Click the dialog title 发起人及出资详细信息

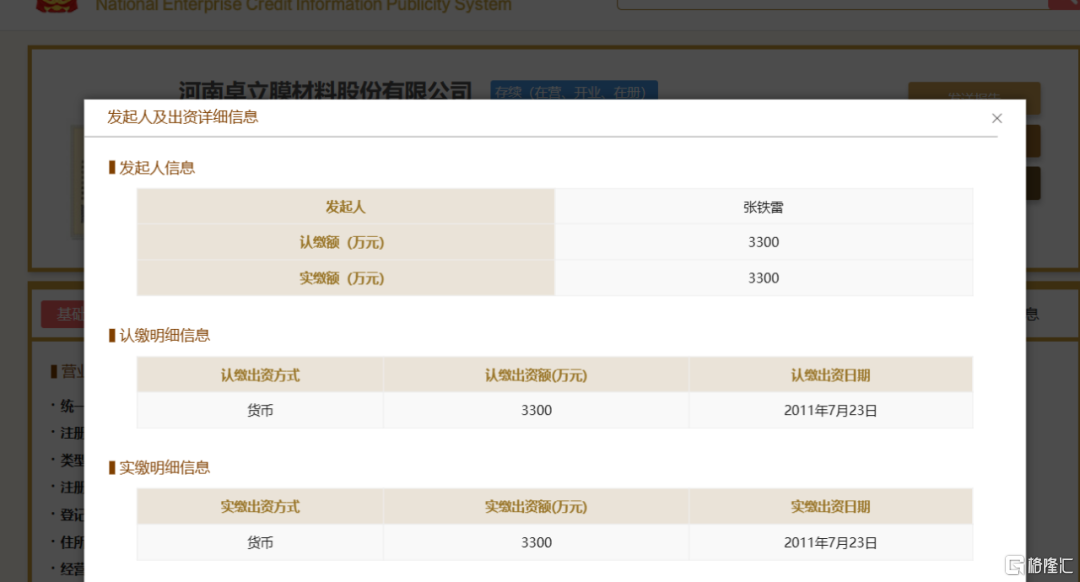click(183, 117)
